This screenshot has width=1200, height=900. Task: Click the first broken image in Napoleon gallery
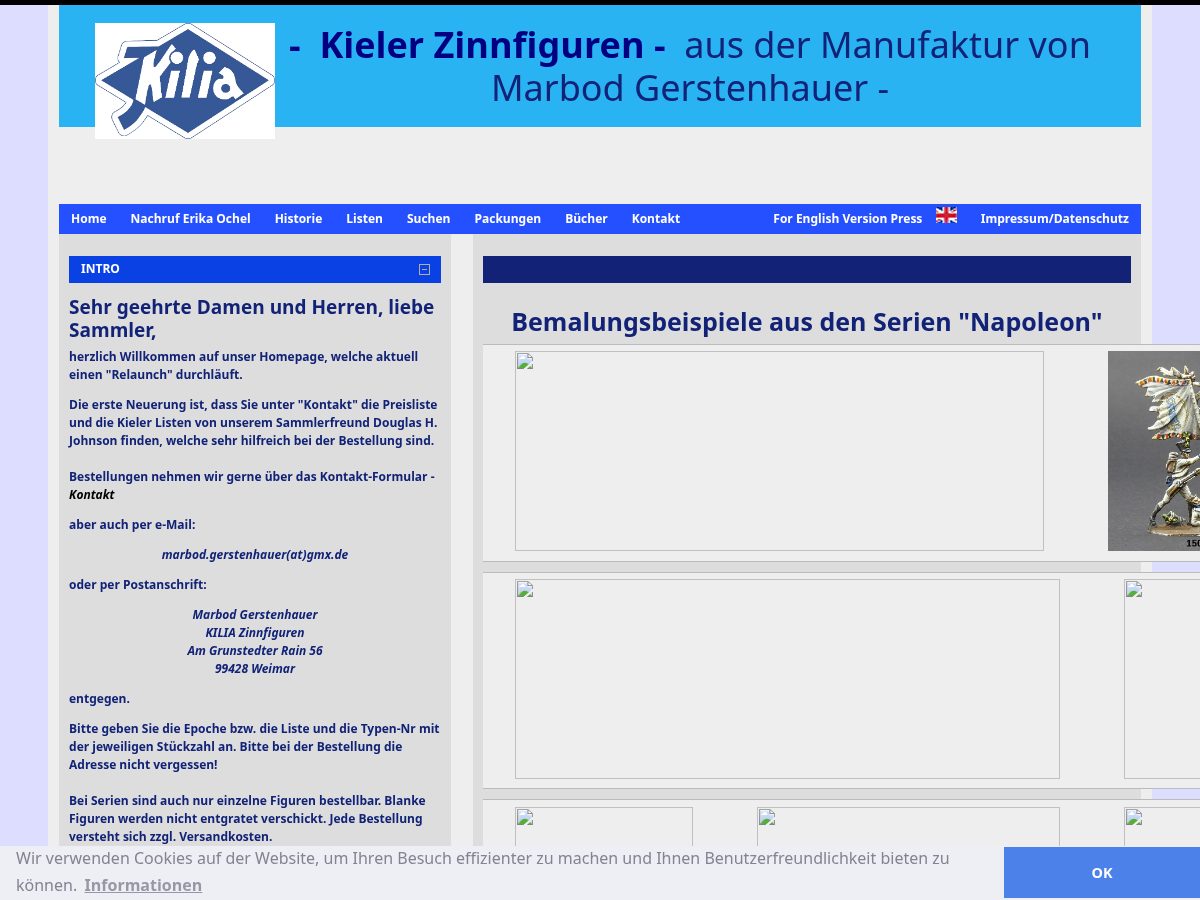click(x=779, y=451)
